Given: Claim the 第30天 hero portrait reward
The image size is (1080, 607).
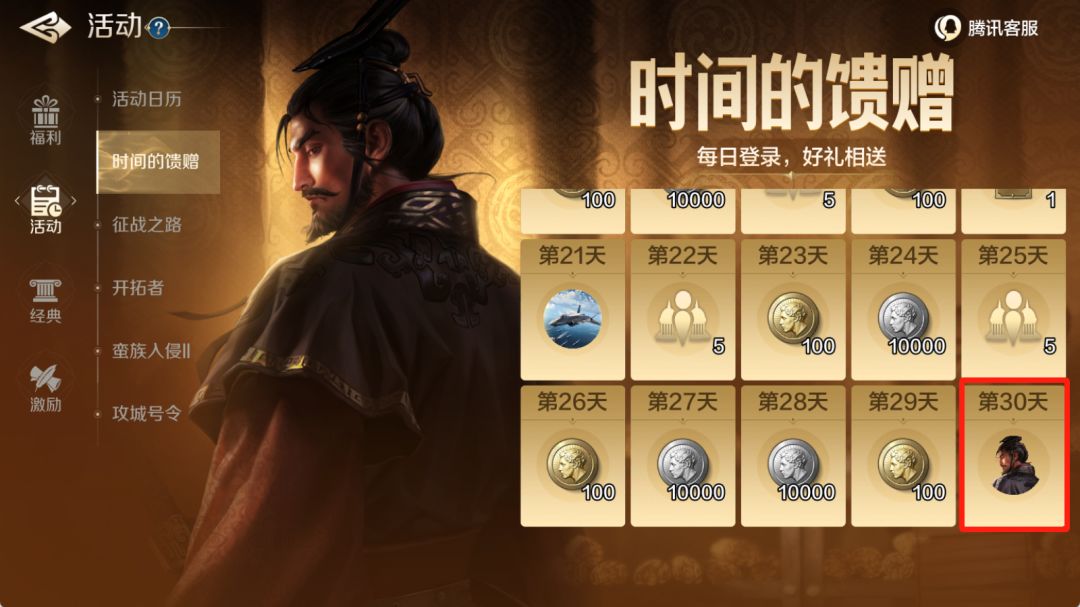Looking at the screenshot, I should pyautogui.click(x=1014, y=455).
